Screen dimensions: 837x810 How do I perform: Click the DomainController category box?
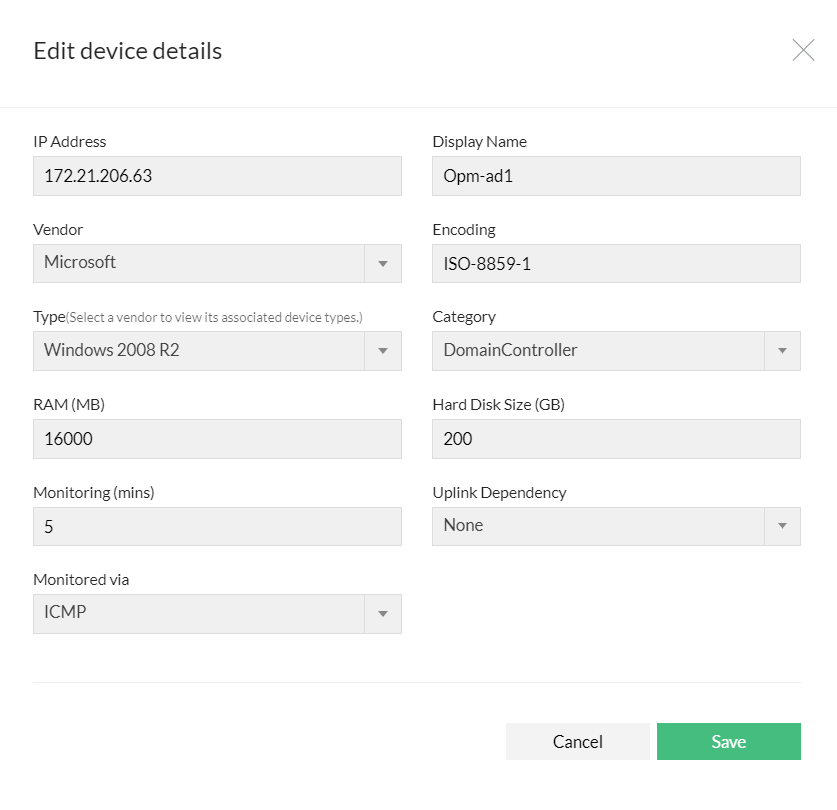[x=597, y=351]
